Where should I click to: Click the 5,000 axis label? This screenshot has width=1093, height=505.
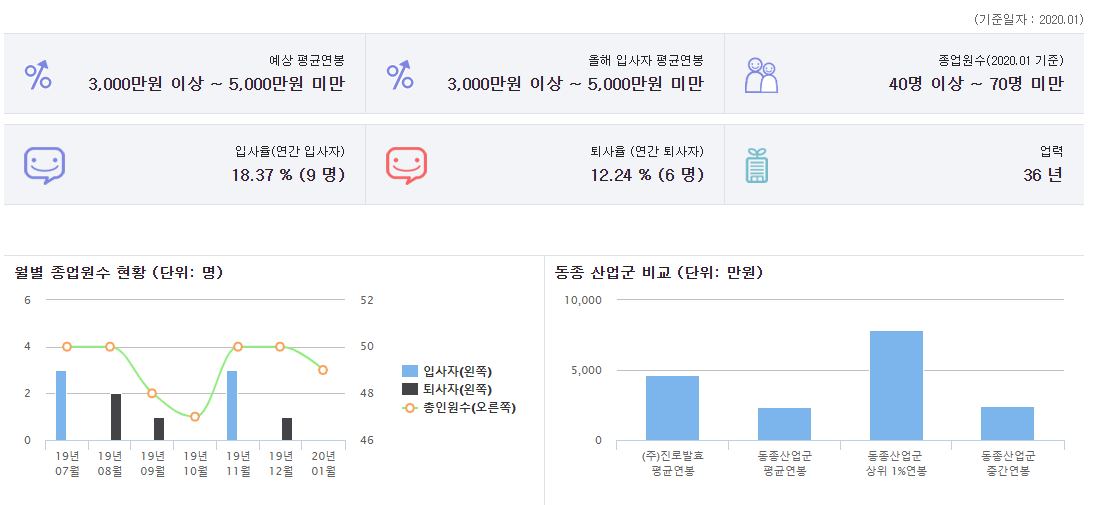point(586,370)
